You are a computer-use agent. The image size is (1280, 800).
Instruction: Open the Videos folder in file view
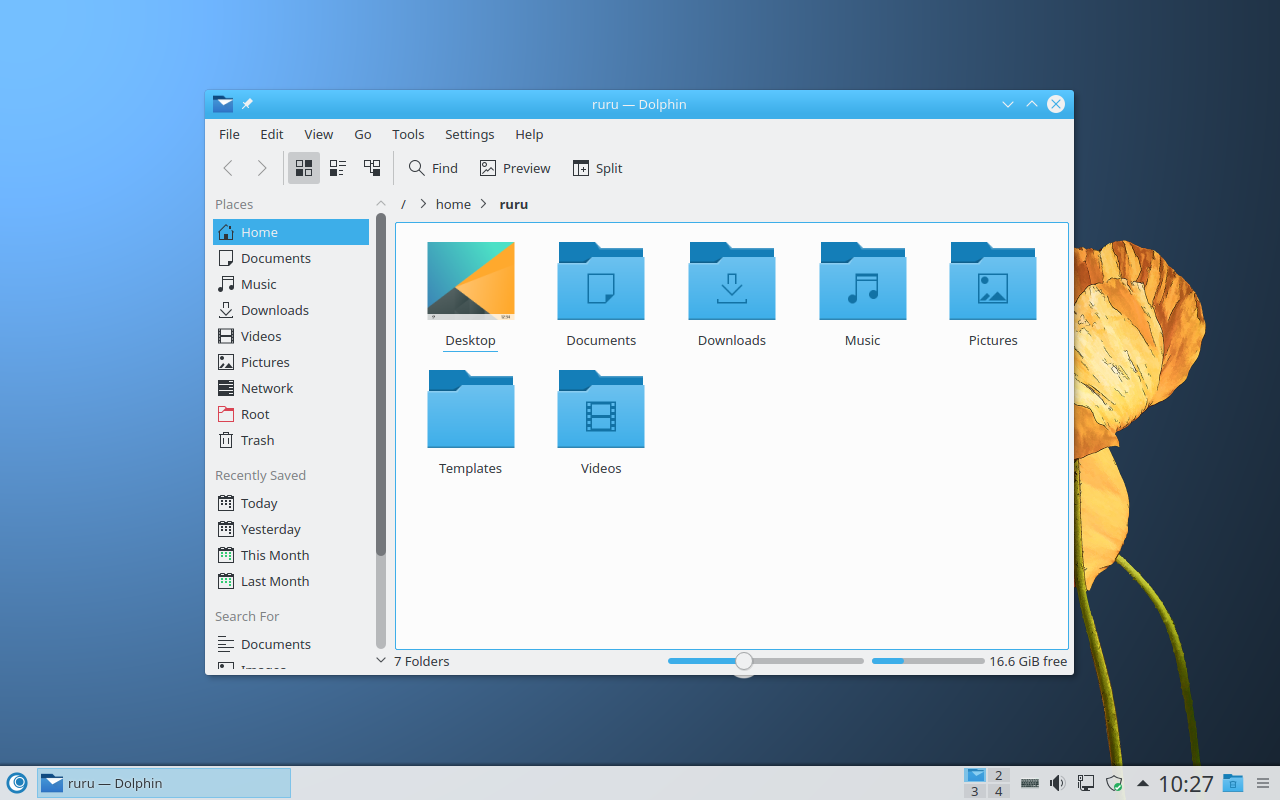[601, 410]
